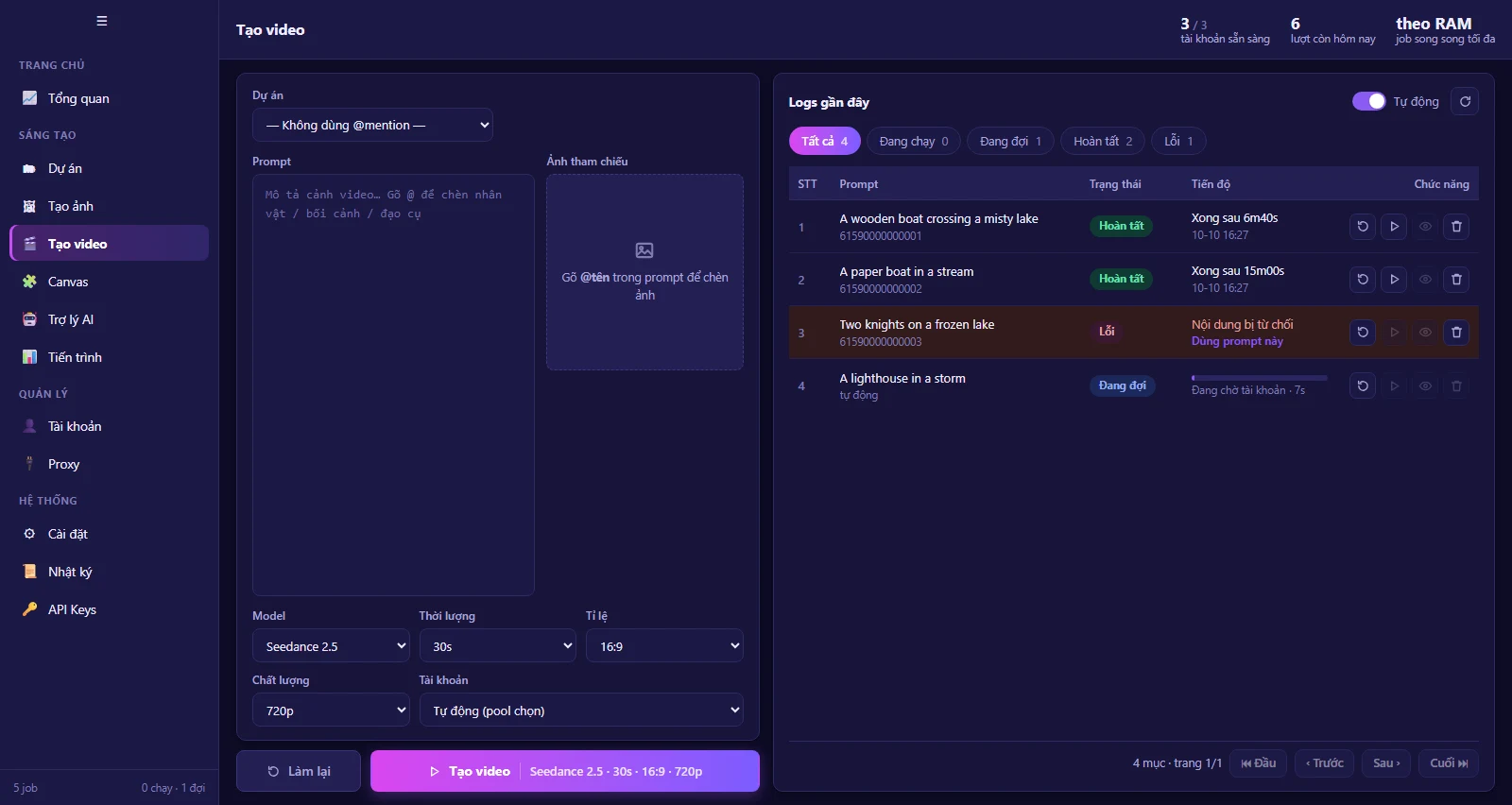Retry the Two knights failed job
1512x805 pixels.
(x=1363, y=333)
